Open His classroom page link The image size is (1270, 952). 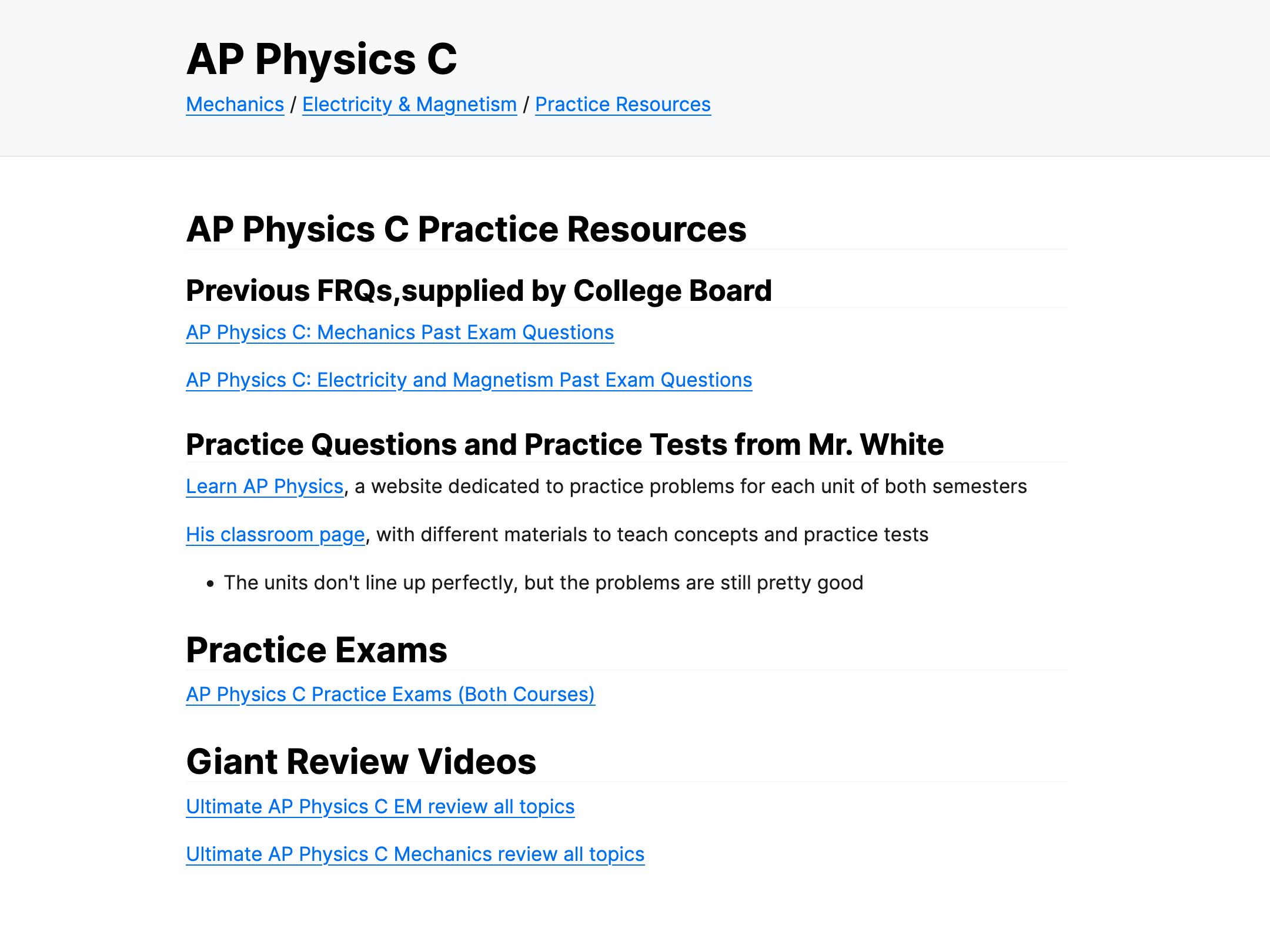point(275,535)
